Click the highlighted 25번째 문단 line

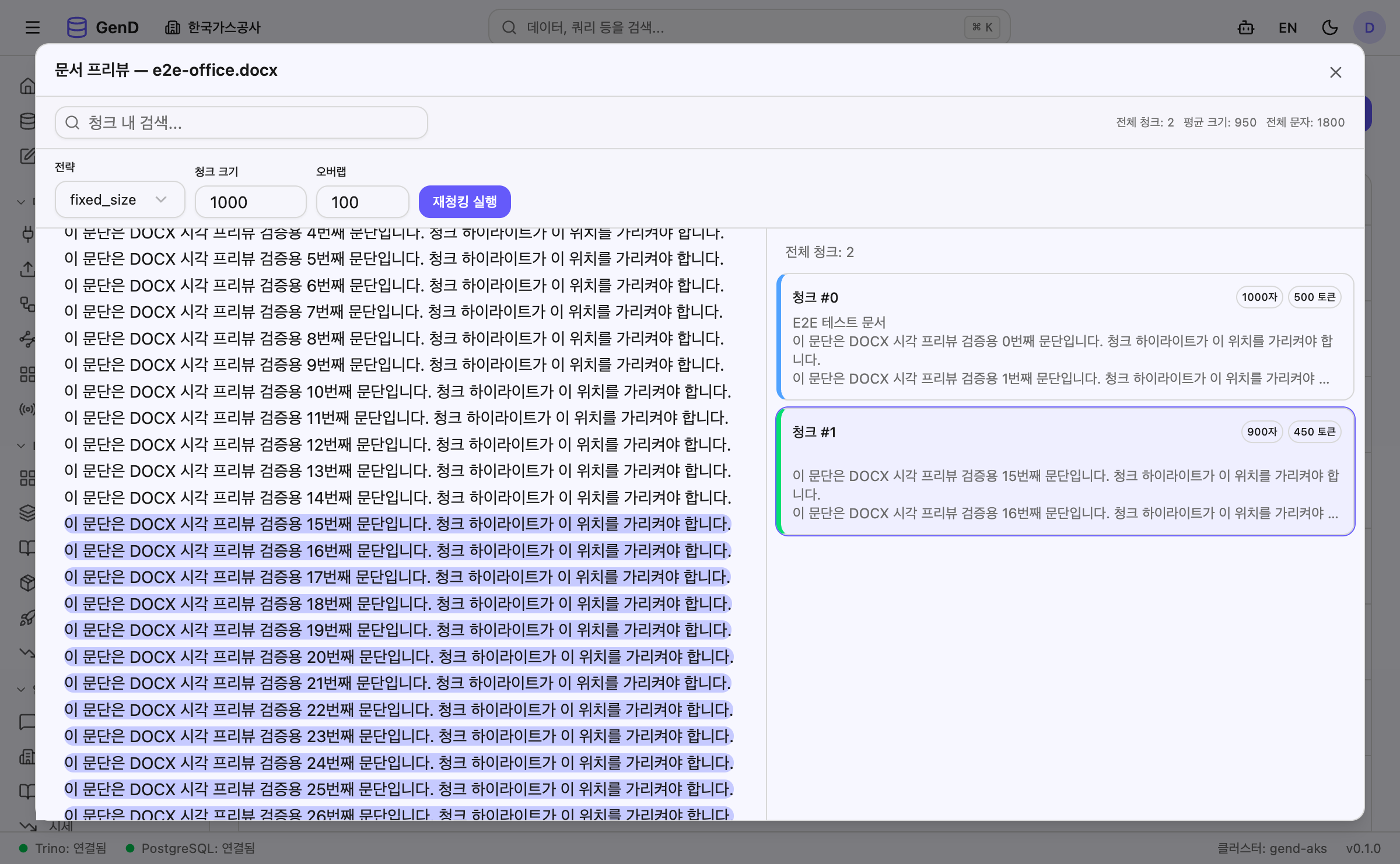tap(399, 789)
